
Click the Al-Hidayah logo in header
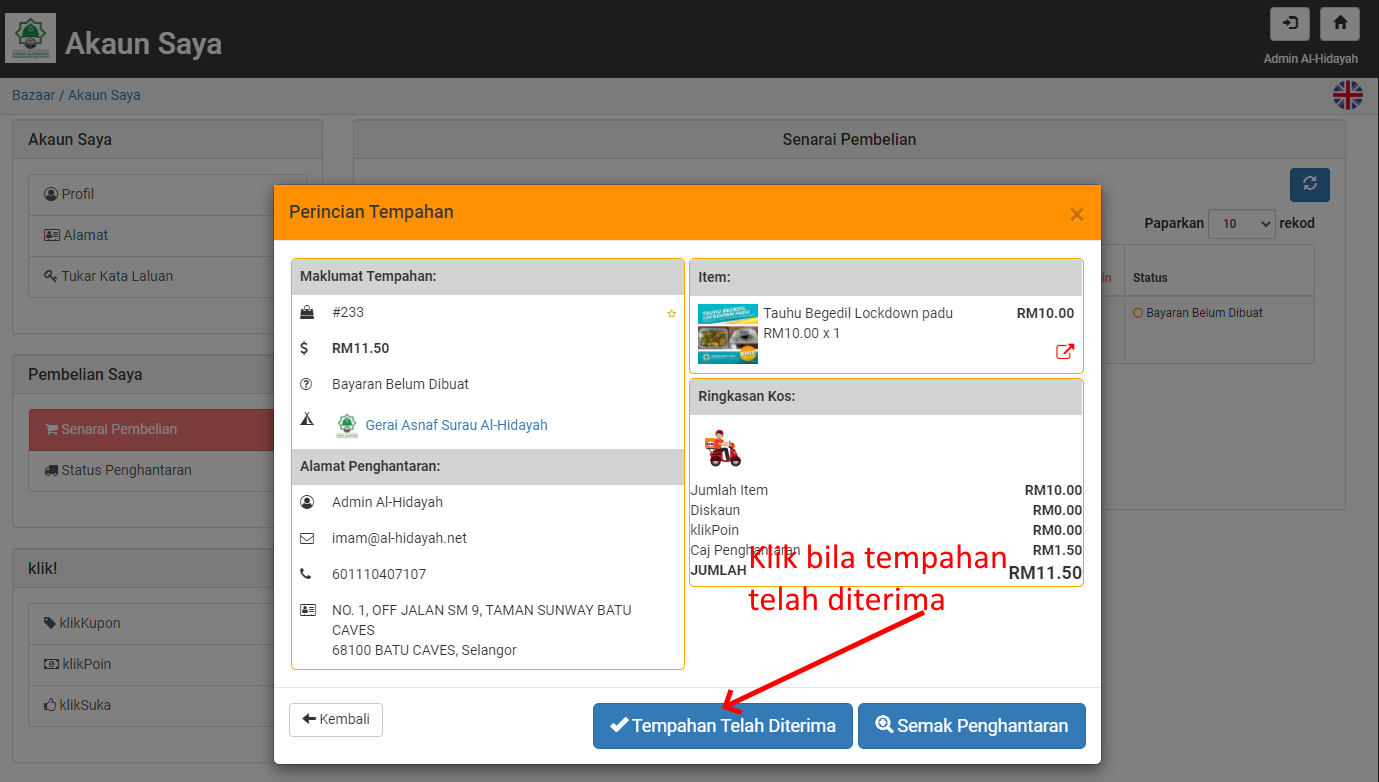(30, 38)
